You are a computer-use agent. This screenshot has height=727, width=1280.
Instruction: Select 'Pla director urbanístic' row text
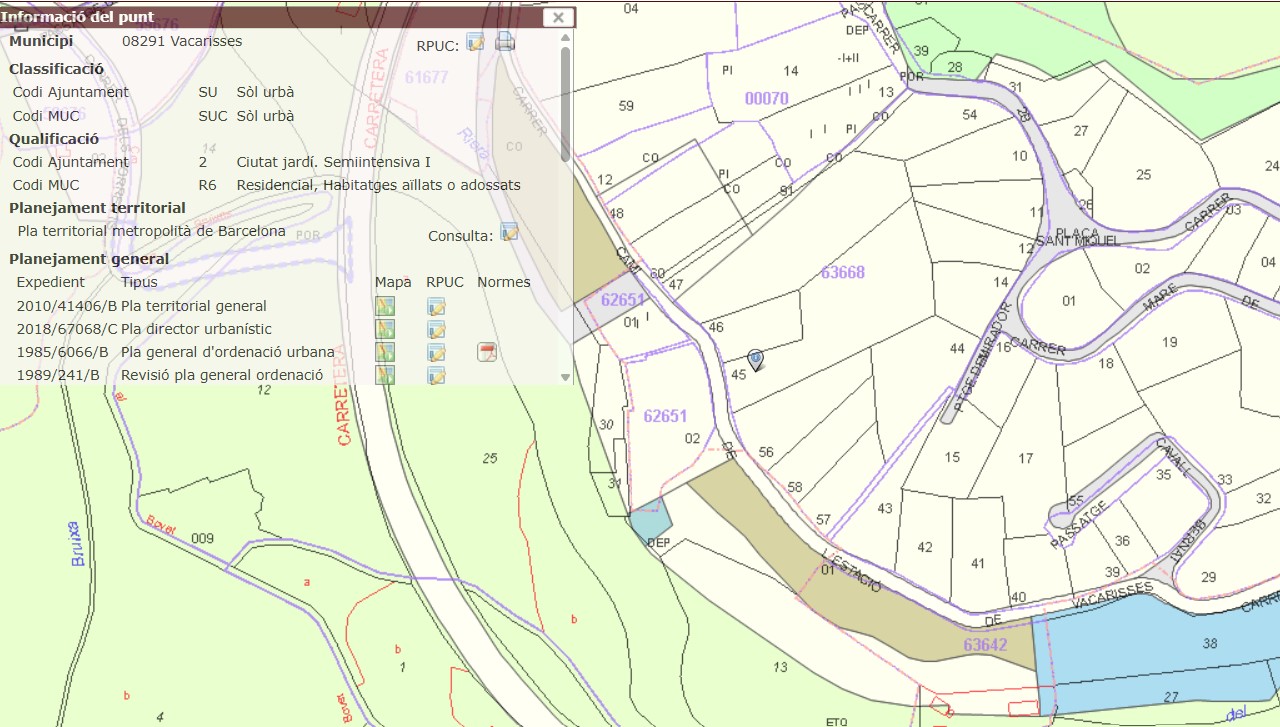tap(196, 329)
